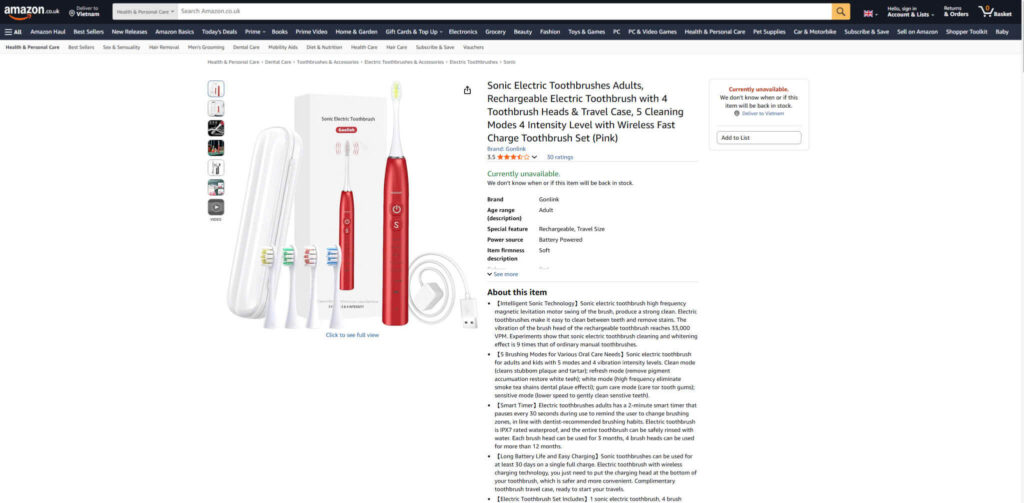Select Dental Care in the subnavigation

click(x=246, y=47)
